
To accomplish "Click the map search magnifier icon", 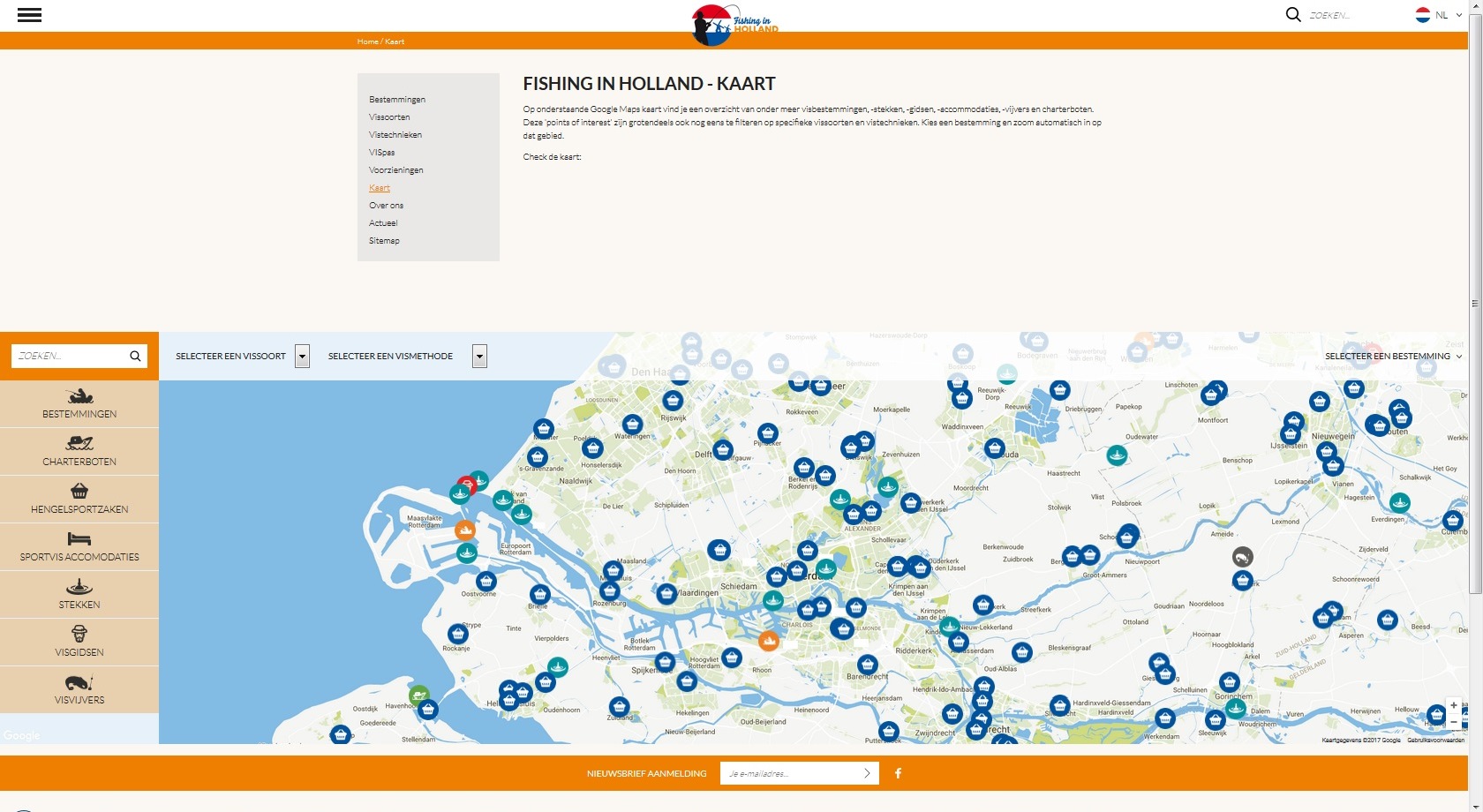I will [x=135, y=356].
